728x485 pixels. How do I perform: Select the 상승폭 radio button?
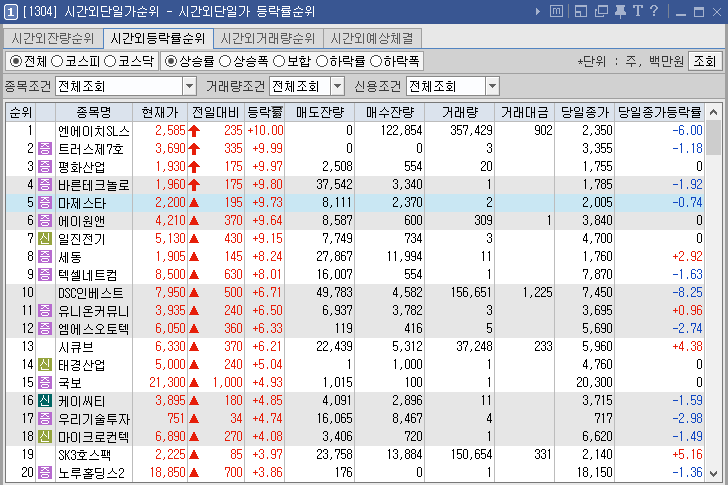[x=225, y=61]
